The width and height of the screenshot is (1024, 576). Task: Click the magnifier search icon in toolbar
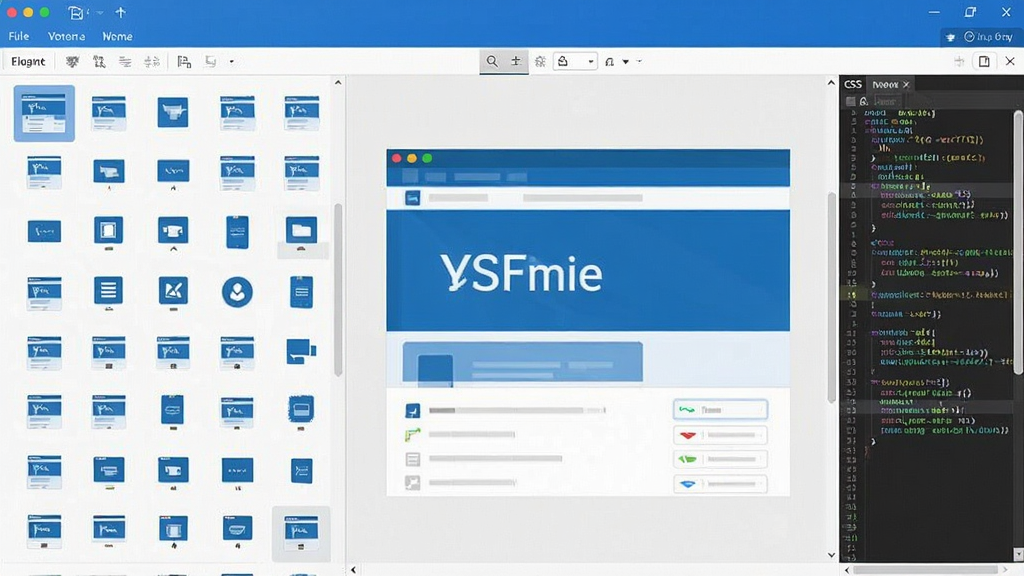pos(492,61)
